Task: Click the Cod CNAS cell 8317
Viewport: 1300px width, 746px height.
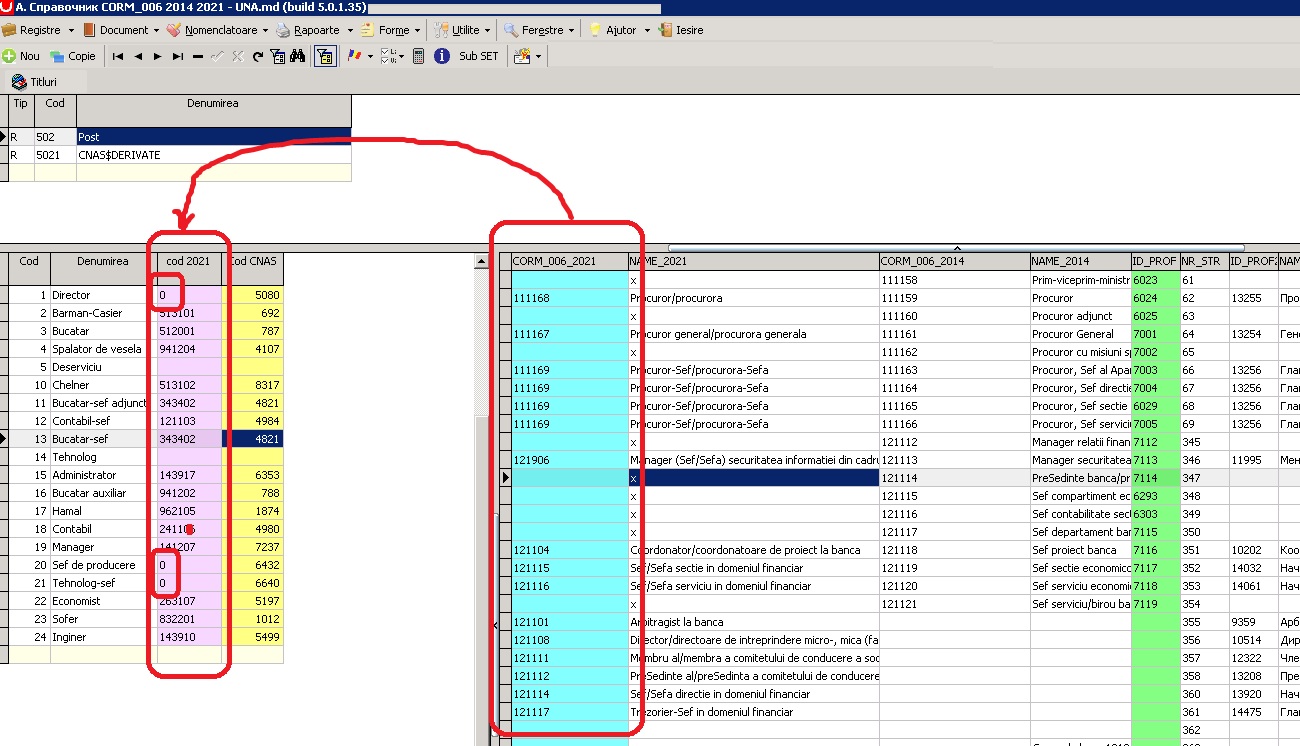Action: [x=253, y=385]
